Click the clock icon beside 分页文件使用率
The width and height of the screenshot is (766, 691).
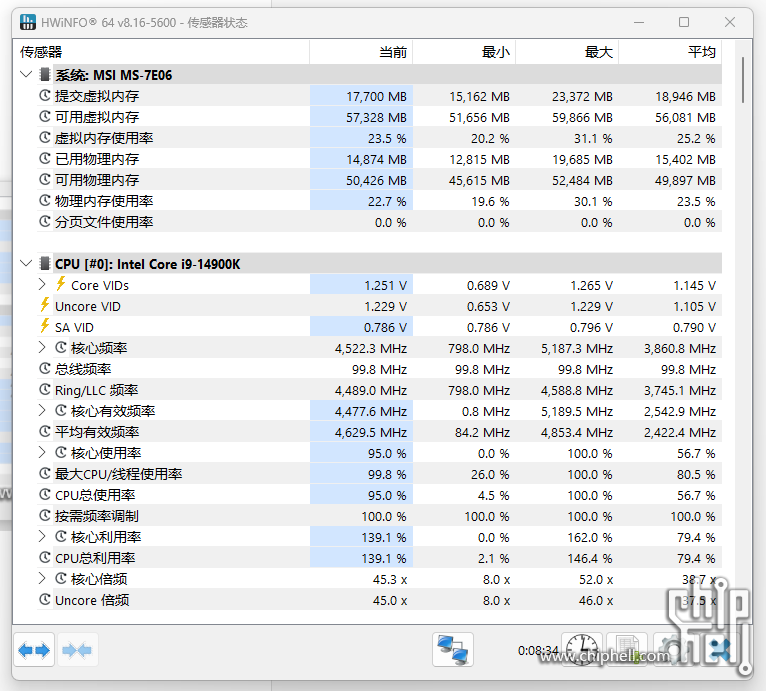44,221
